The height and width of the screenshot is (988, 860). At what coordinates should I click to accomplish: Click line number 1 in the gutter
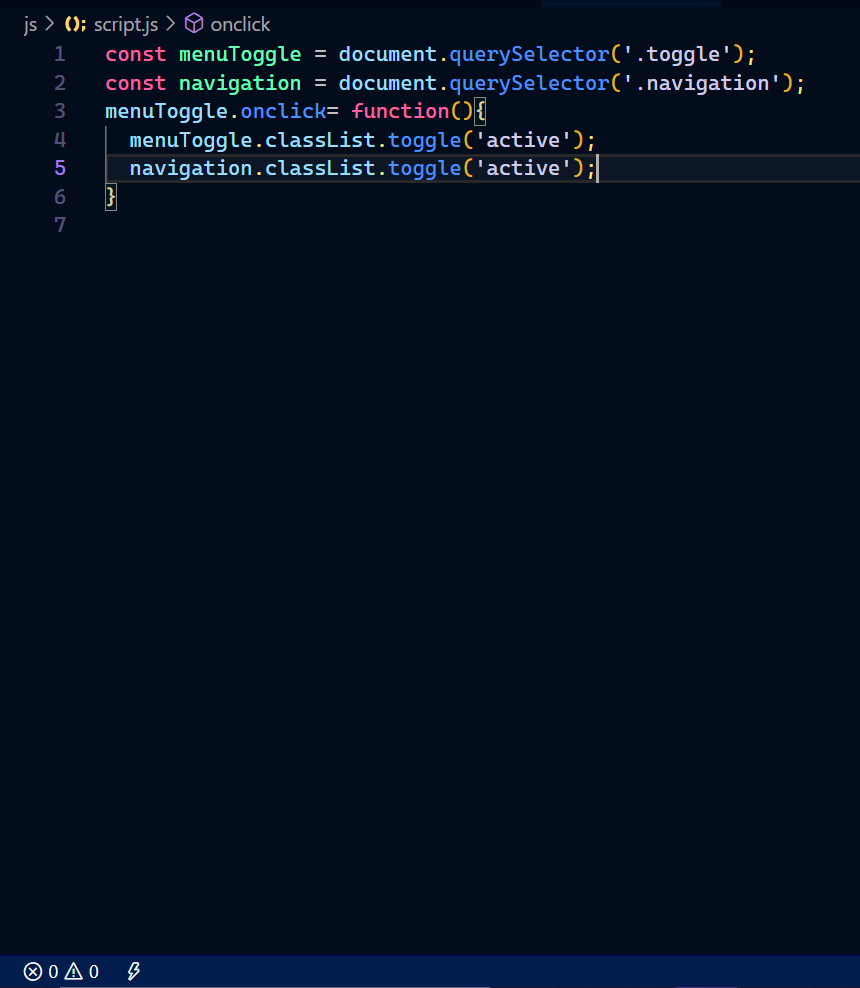tap(60, 54)
